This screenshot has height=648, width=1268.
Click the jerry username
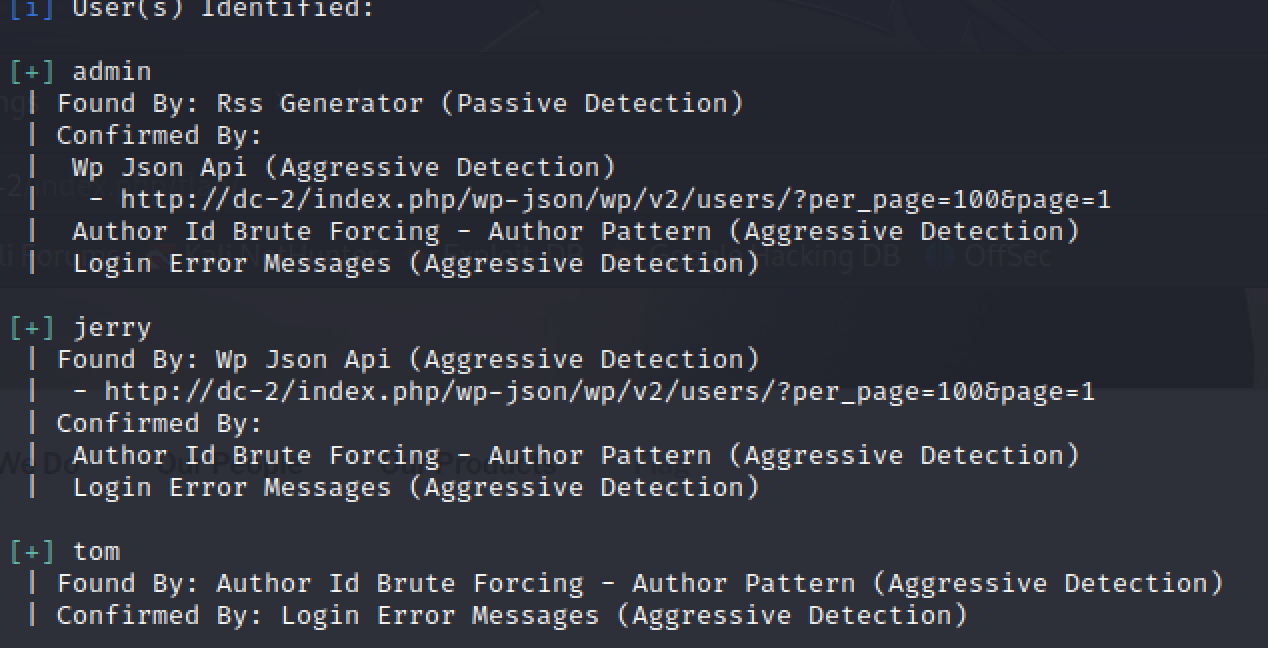(x=112, y=327)
